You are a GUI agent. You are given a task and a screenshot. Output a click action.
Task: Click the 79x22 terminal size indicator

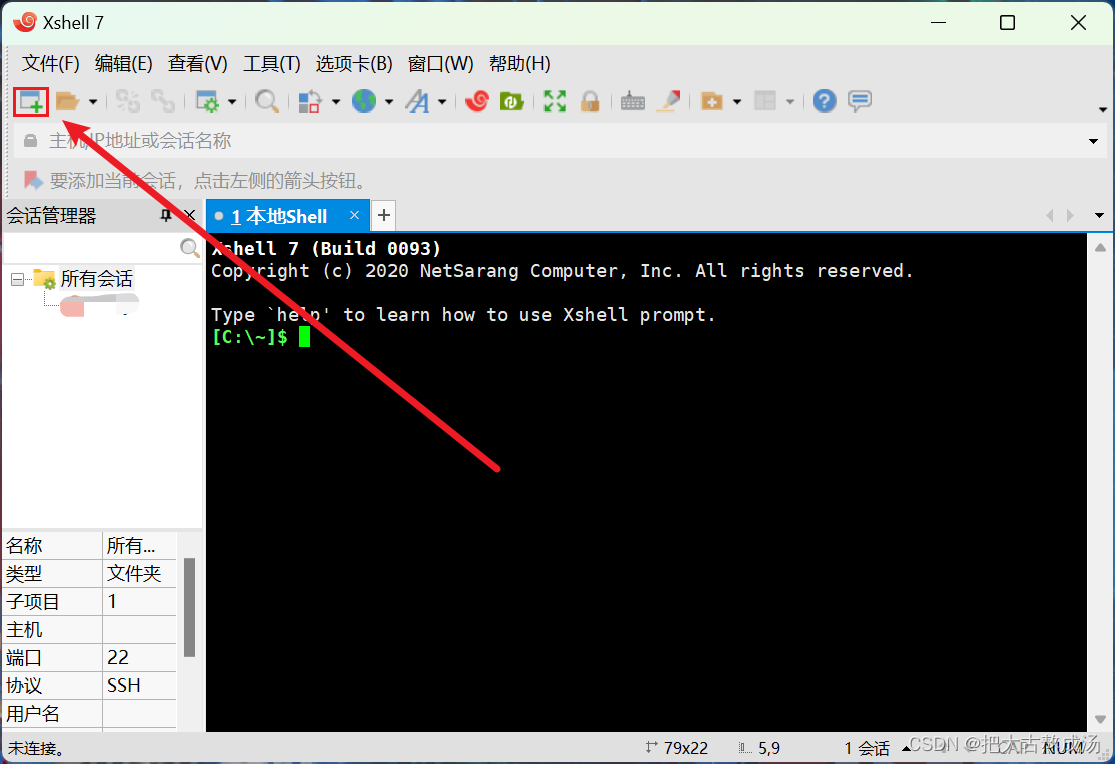677,748
